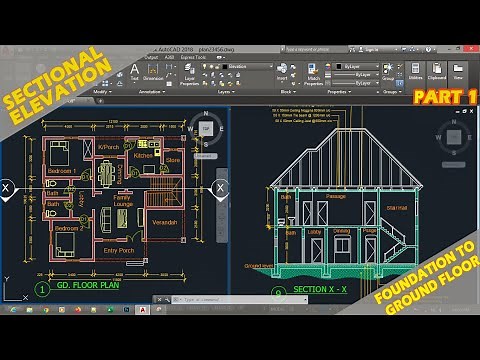Image resolution: width=480 pixels, height=360 pixels.
Task: Expand the Block panel
Action: tap(288, 92)
